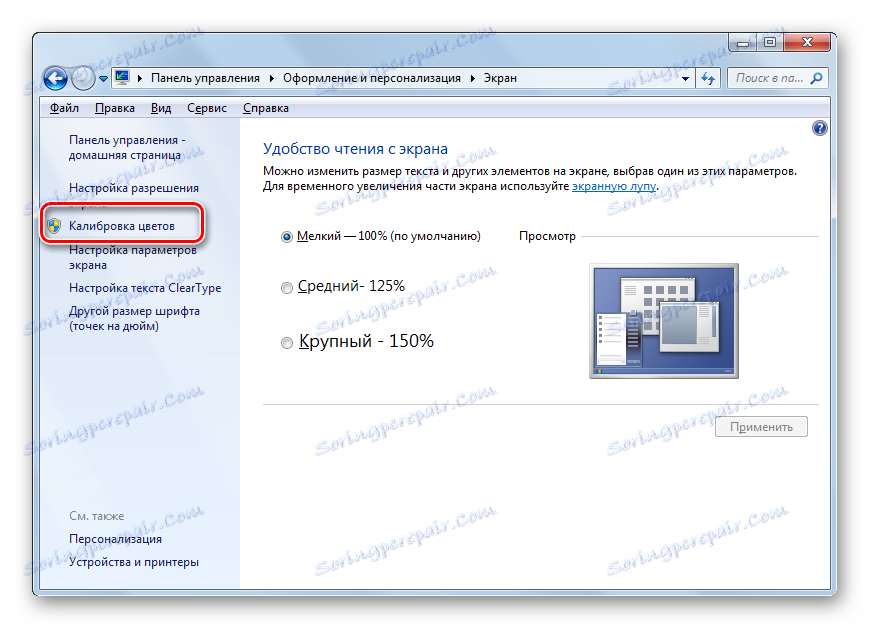
Task: Open Настройка параметров экрана link
Action: click(133, 257)
